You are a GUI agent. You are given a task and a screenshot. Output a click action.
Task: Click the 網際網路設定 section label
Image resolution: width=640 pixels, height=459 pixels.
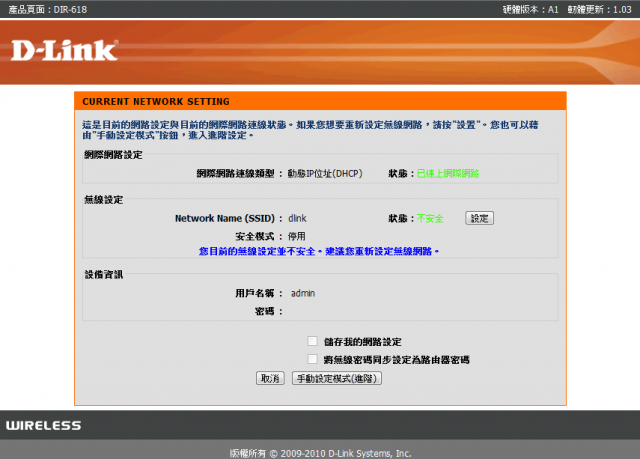click(113, 155)
